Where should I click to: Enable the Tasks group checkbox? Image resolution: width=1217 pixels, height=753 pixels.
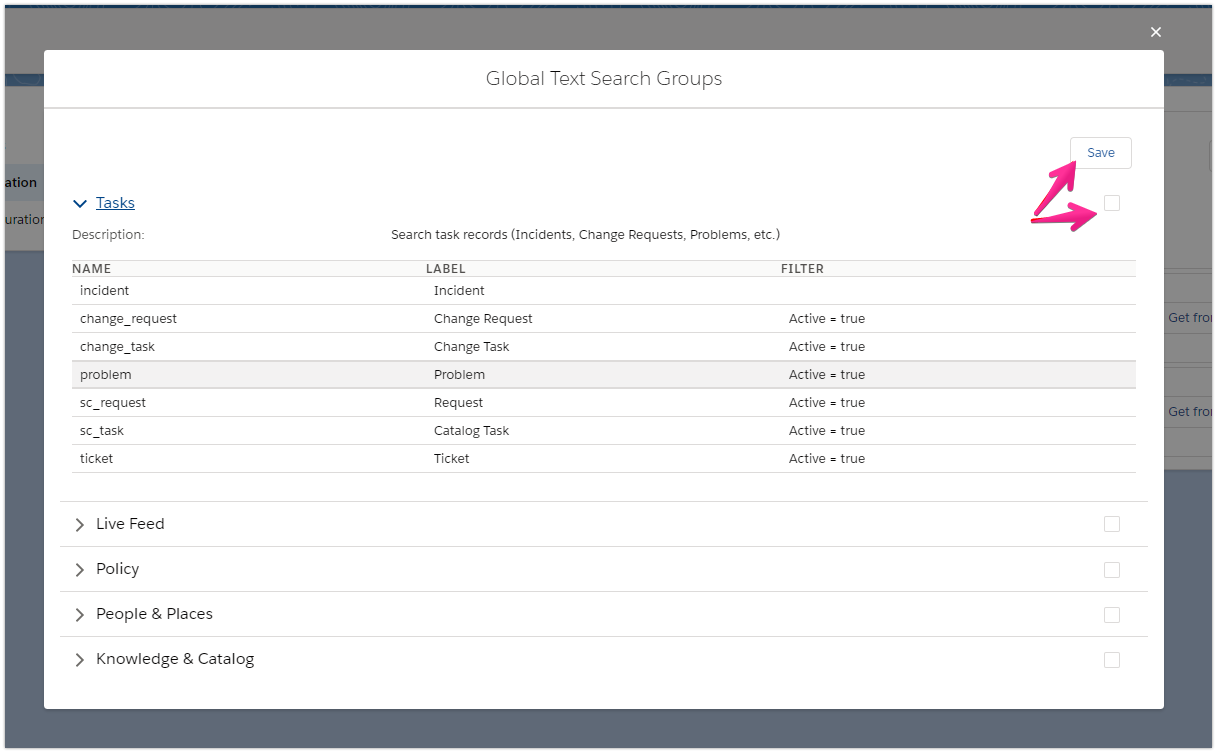click(1111, 202)
